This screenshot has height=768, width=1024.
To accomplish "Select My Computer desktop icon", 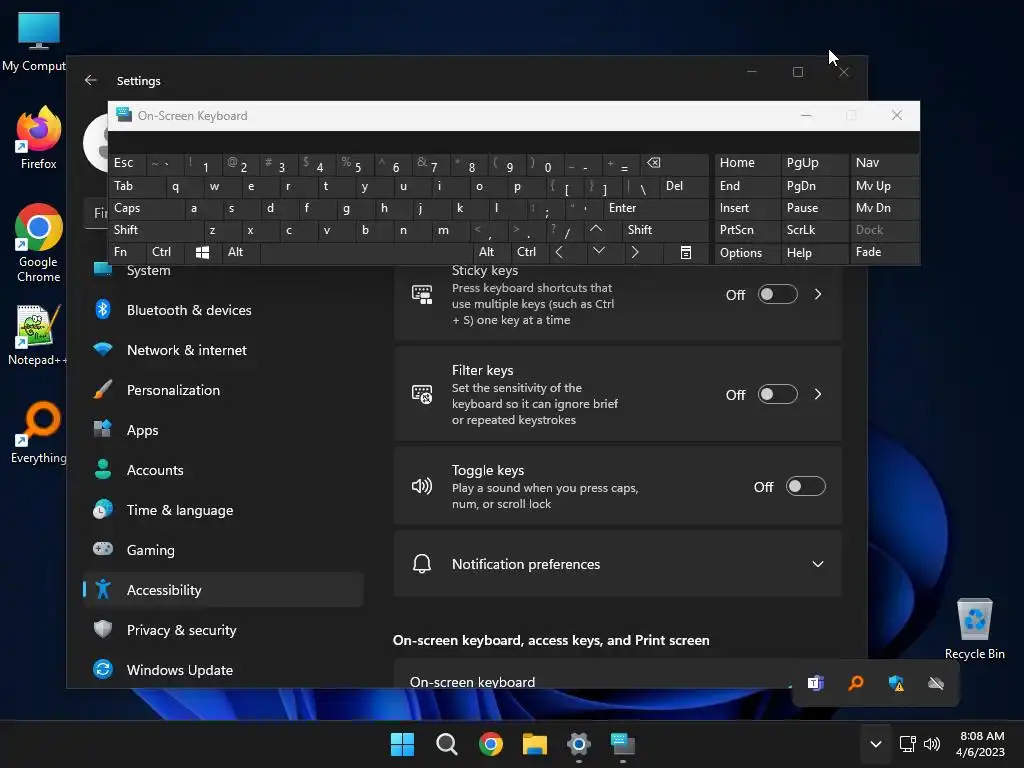I will click(x=36, y=41).
